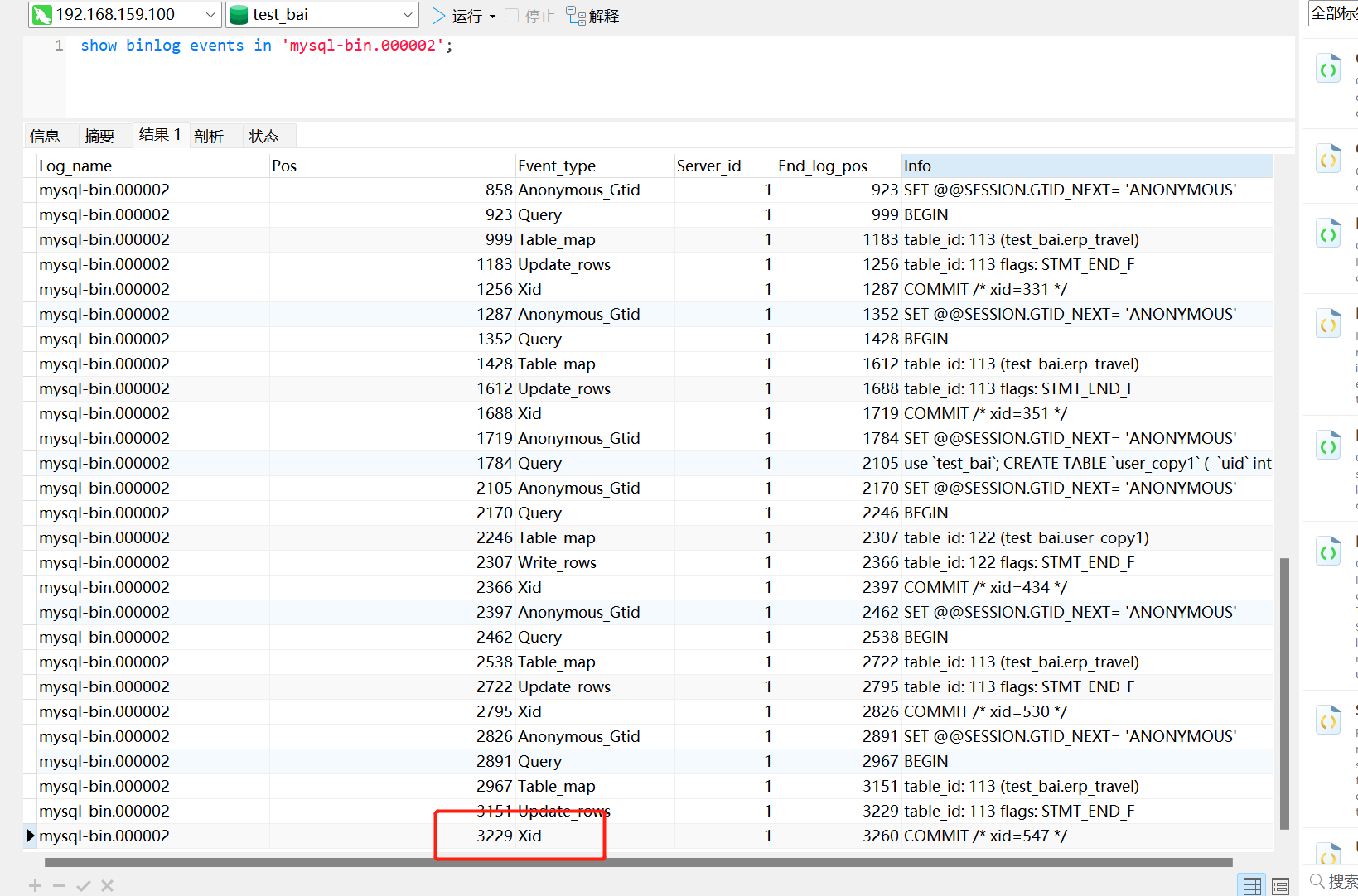
Task: Open the Run button's dropdown arrow
Action: coord(492,16)
